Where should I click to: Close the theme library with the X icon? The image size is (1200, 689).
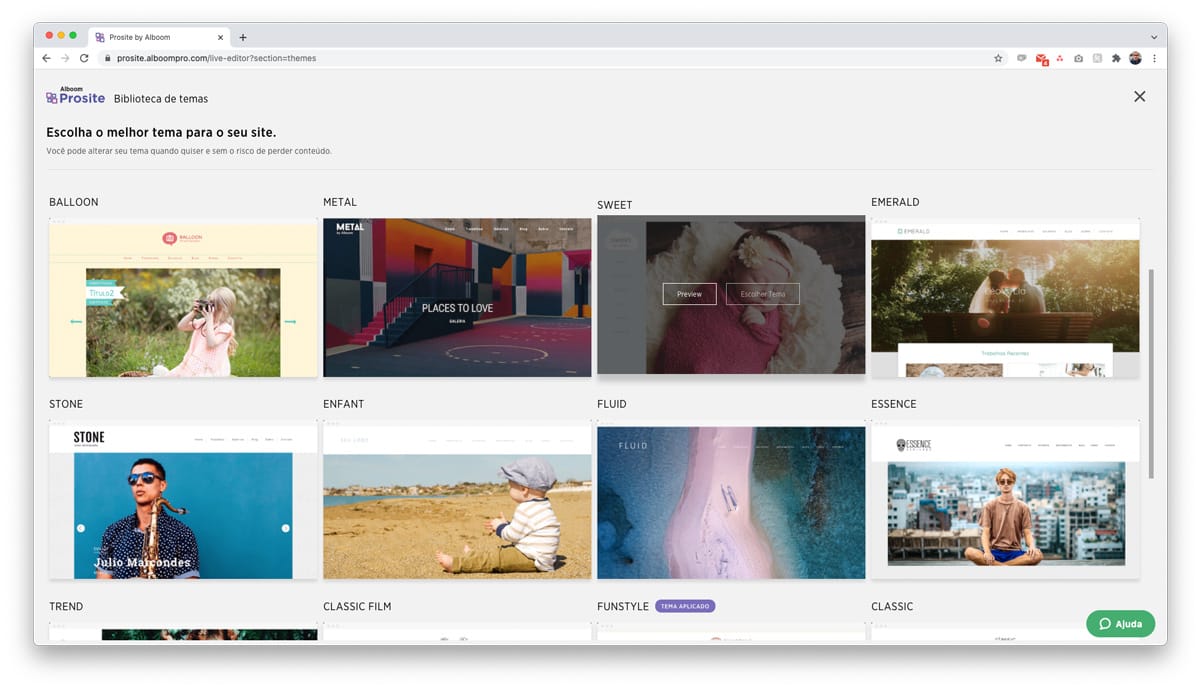coord(1139,97)
